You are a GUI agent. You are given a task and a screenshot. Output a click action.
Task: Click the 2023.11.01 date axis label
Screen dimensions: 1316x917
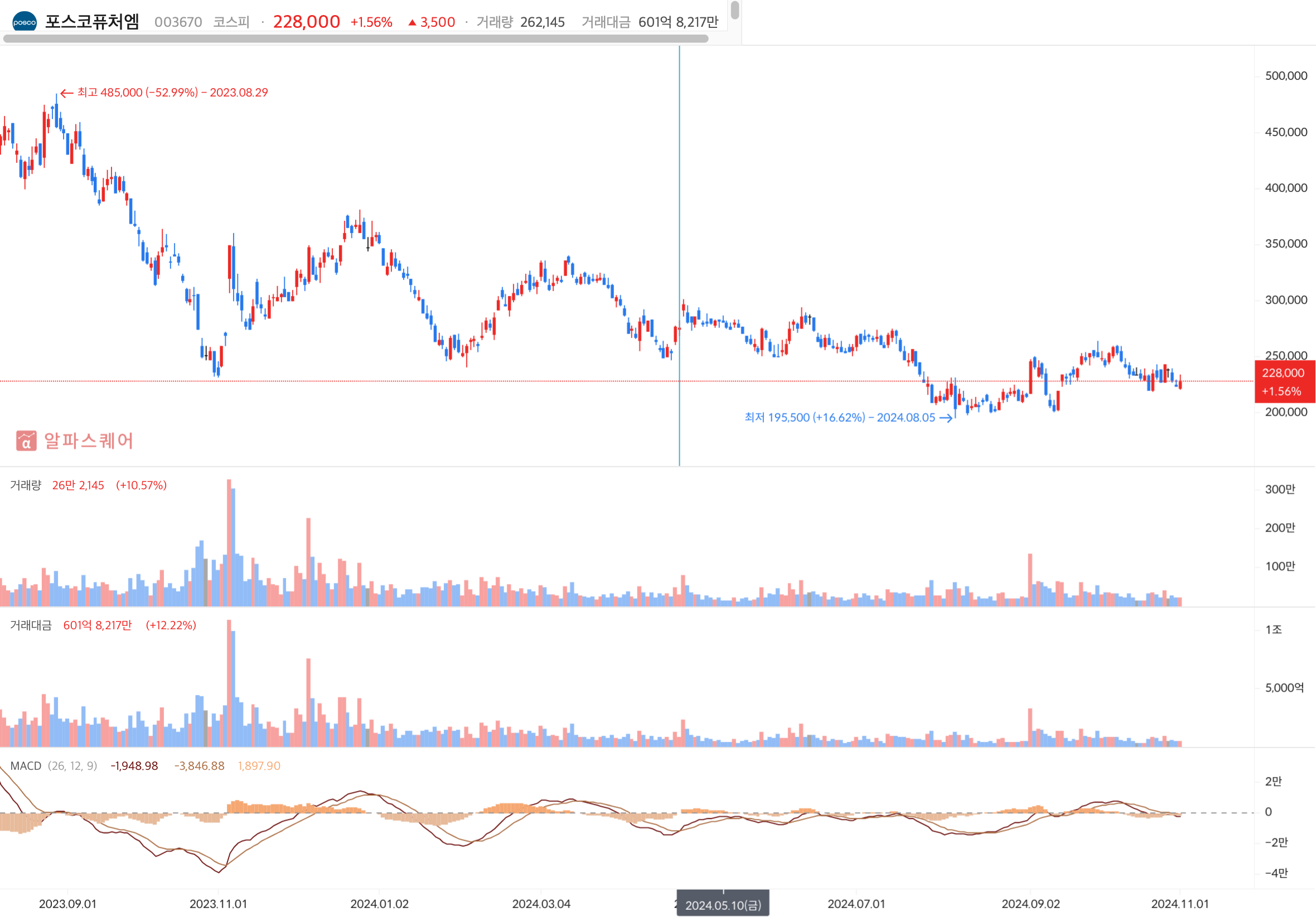[x=219, y=904]
